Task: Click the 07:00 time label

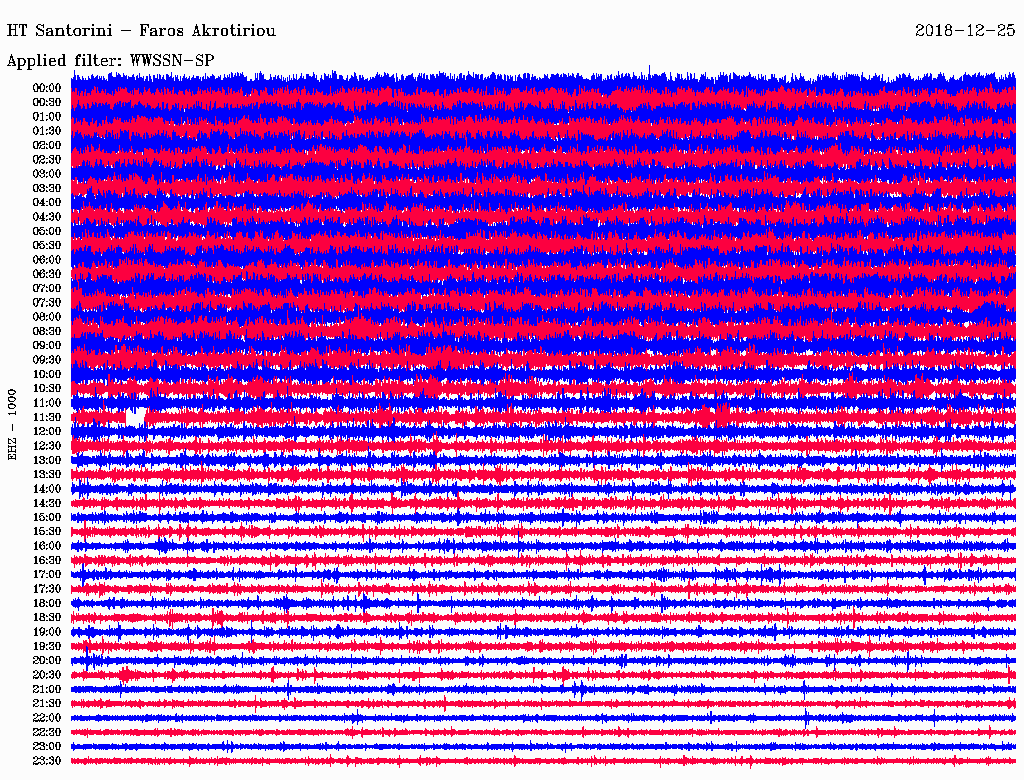Action: (x=47, y=289)
